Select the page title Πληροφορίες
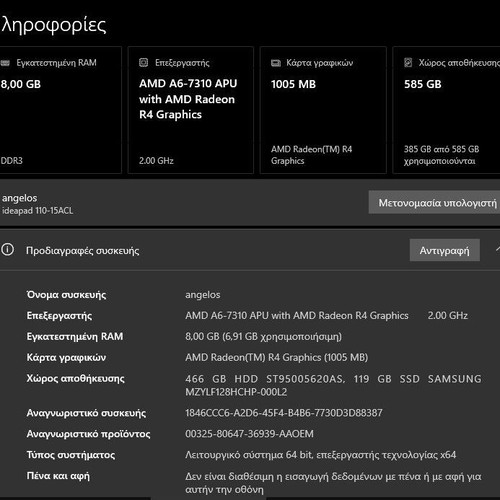The image size is (500, 500). [x=53, y=25]
